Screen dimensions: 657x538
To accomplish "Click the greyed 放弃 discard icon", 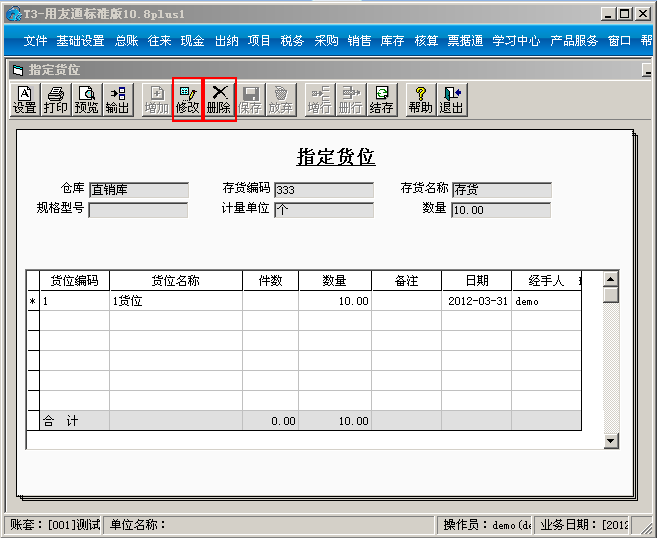I will point(281,100).
